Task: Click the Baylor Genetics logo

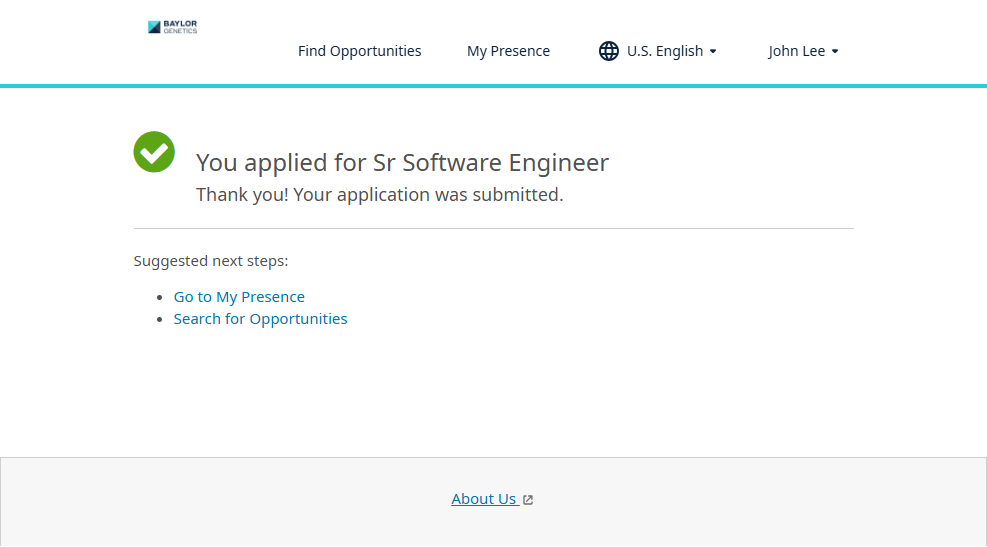Action: (172, 27)
